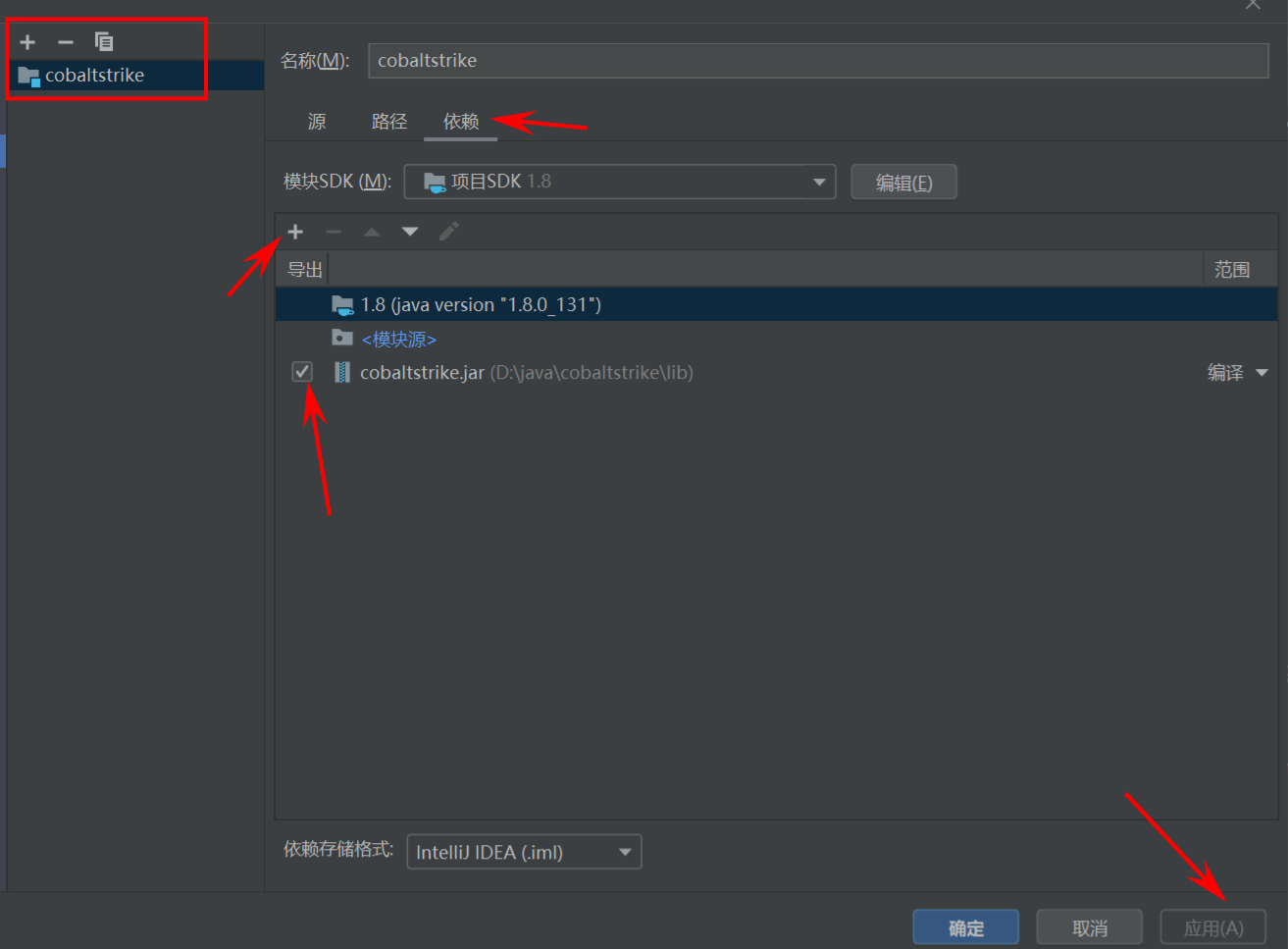Switch to the 路径 tab
The height and width of the screenshot is (949, 1288).
coord(389,122)
